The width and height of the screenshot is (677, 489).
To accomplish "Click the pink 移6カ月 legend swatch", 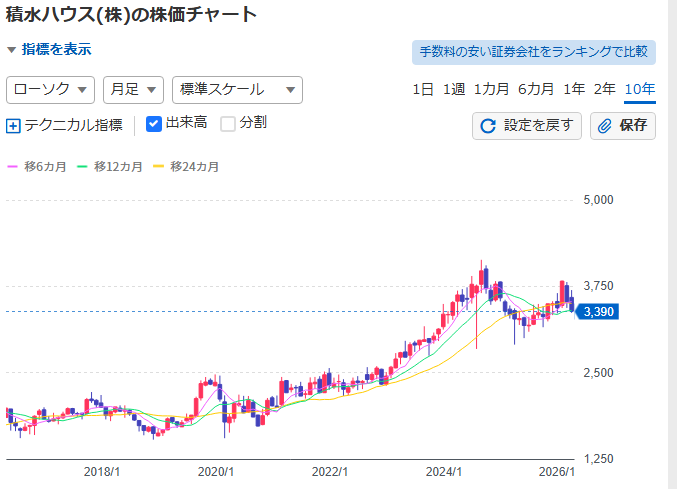I will [x=13, y=167].
